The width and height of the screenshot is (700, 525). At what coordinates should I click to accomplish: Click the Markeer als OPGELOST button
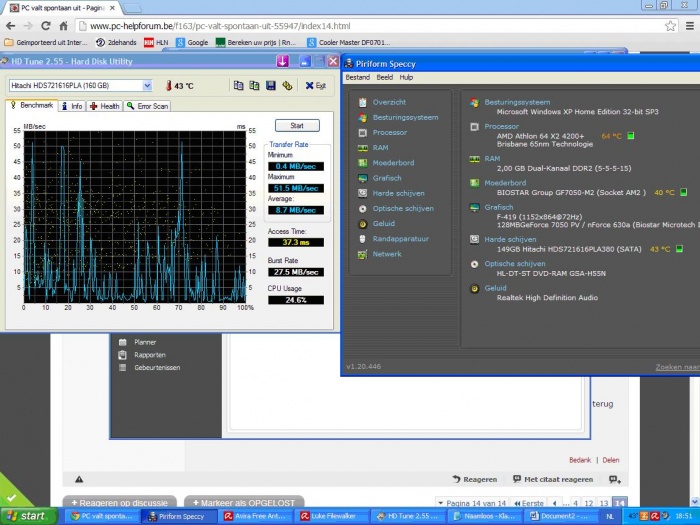(x=244, y=502)
